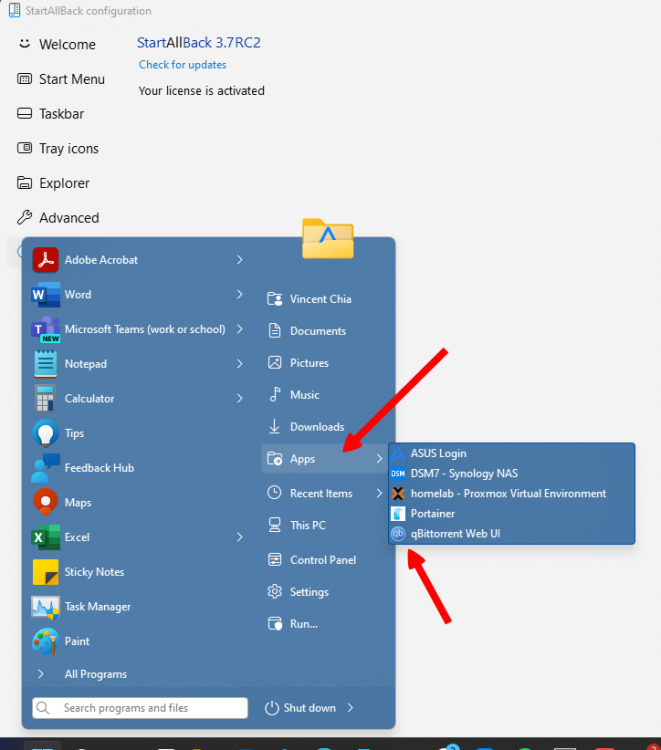Viewport: 661px width, 750px height.
Task: Launch homelab Proxmox Virtual Environment shortcut
Action: [x=507, y=493]
